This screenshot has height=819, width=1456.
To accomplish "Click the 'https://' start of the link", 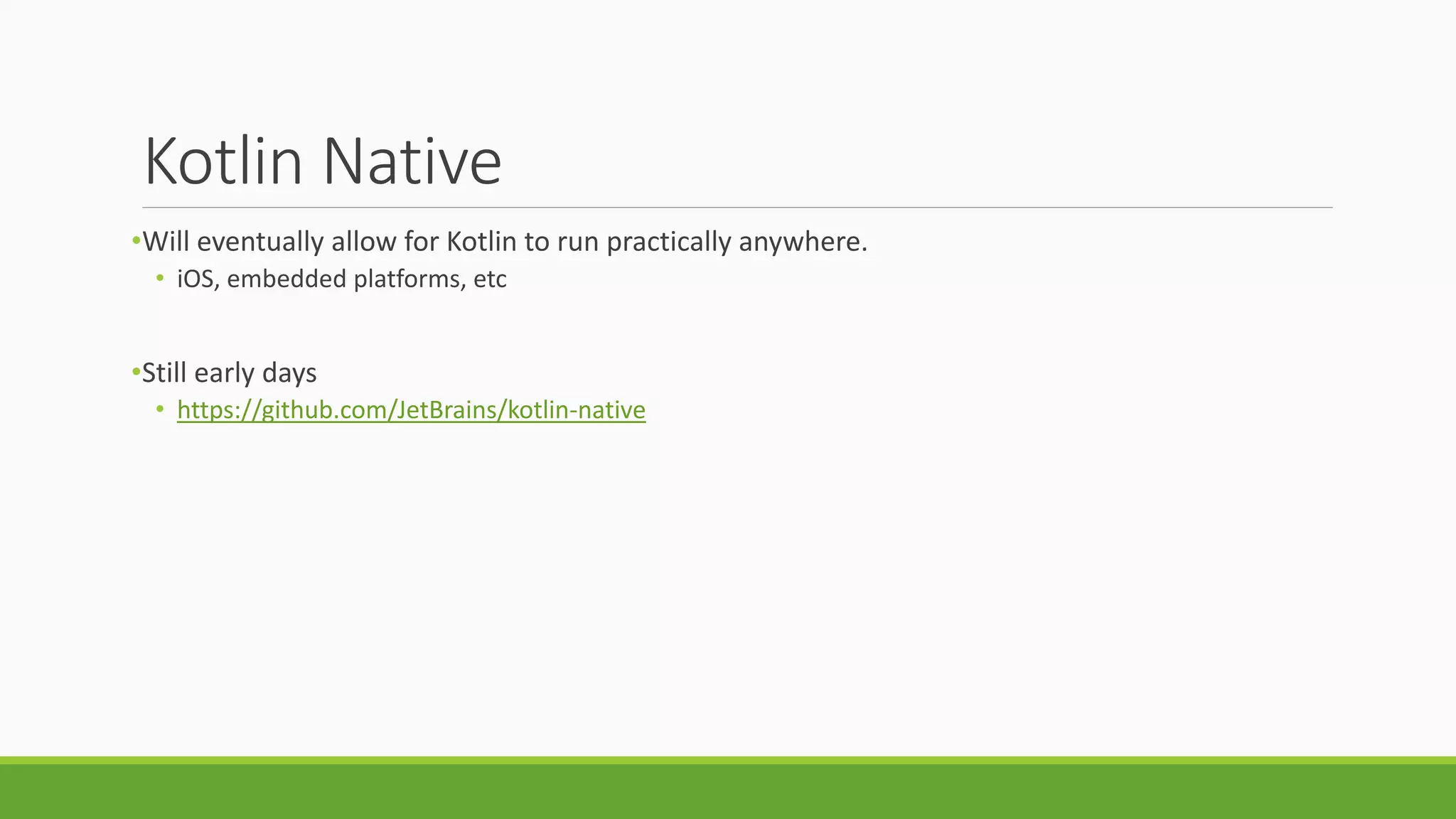I will pyautogui.click(x=219, y=410).
